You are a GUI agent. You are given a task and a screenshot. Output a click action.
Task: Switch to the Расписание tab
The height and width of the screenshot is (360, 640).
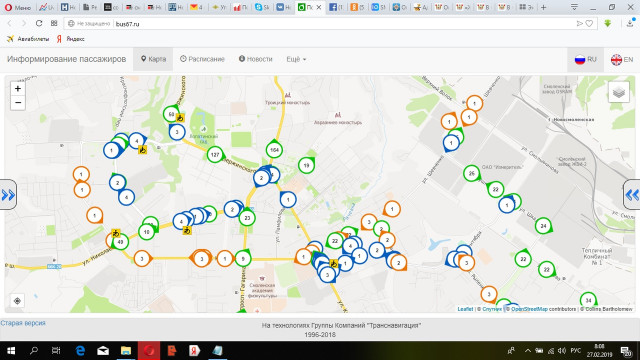tap(202, 59)
